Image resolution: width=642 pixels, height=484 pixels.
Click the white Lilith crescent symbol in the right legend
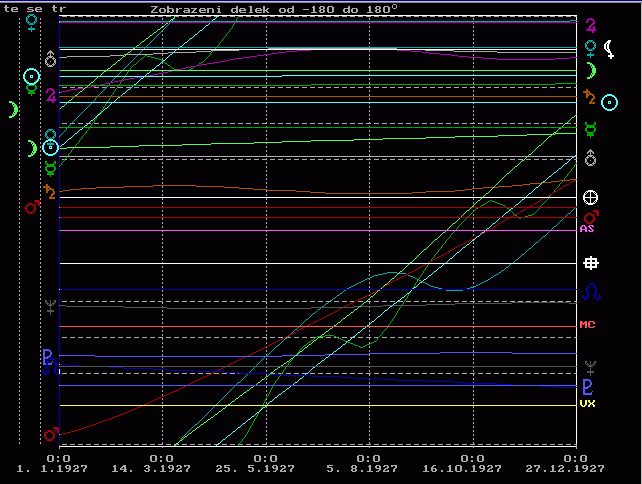click(x=609, y=49)
